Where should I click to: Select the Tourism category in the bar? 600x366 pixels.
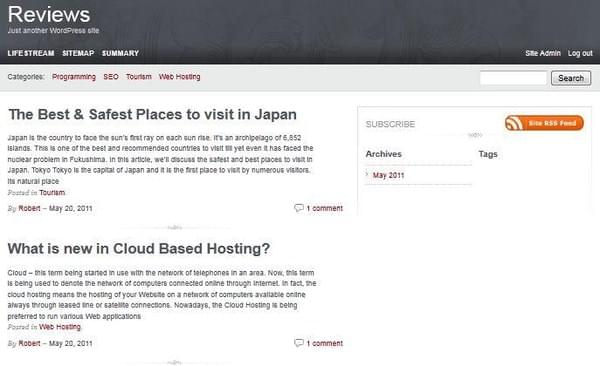click(x=139, y=77)
